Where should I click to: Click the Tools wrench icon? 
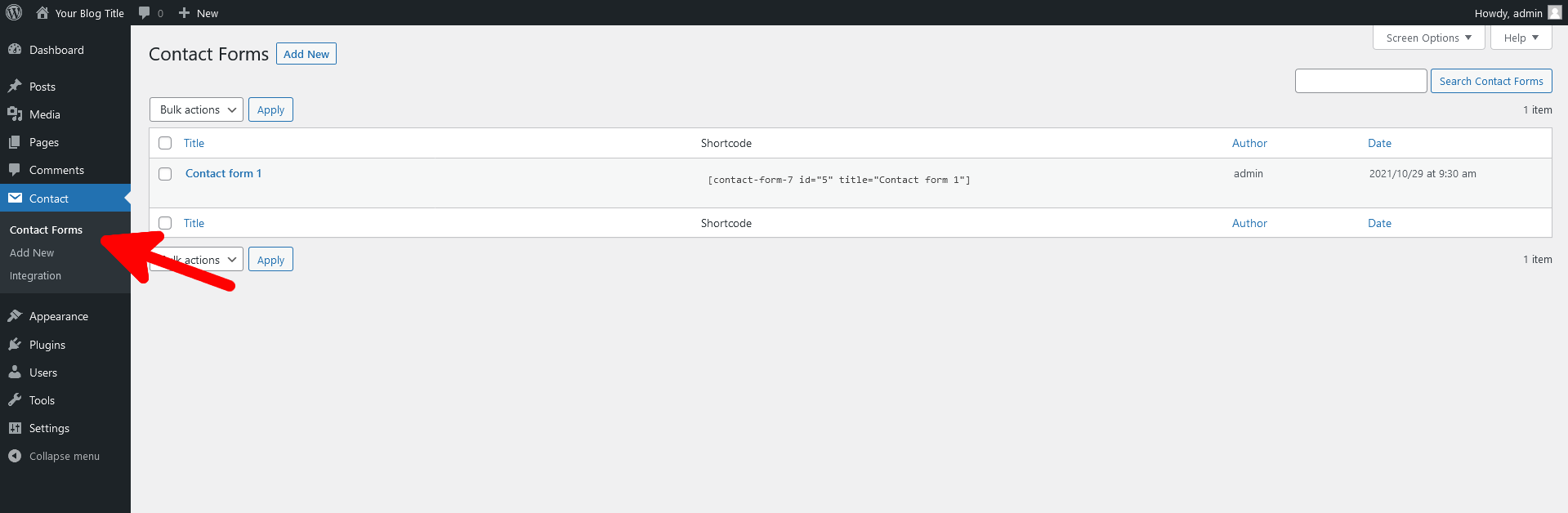click(15, 400)
